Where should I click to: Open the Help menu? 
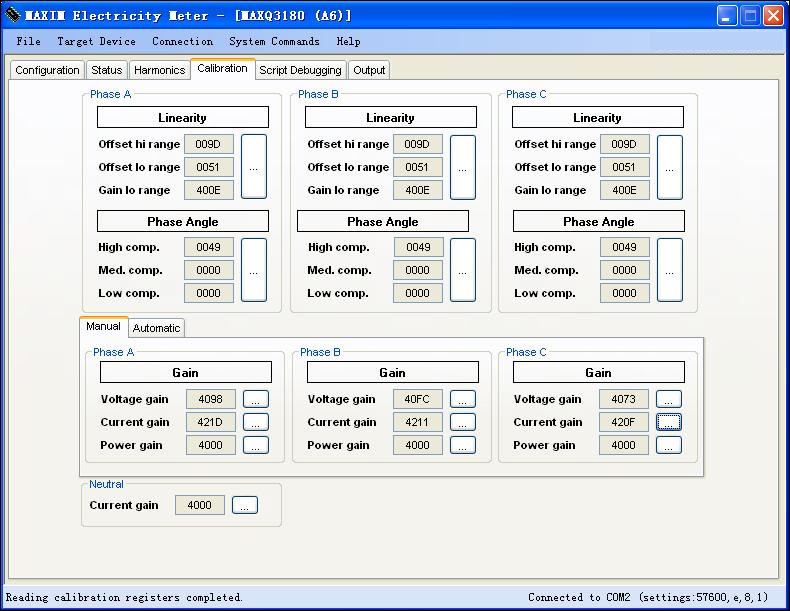pos(348,42)
